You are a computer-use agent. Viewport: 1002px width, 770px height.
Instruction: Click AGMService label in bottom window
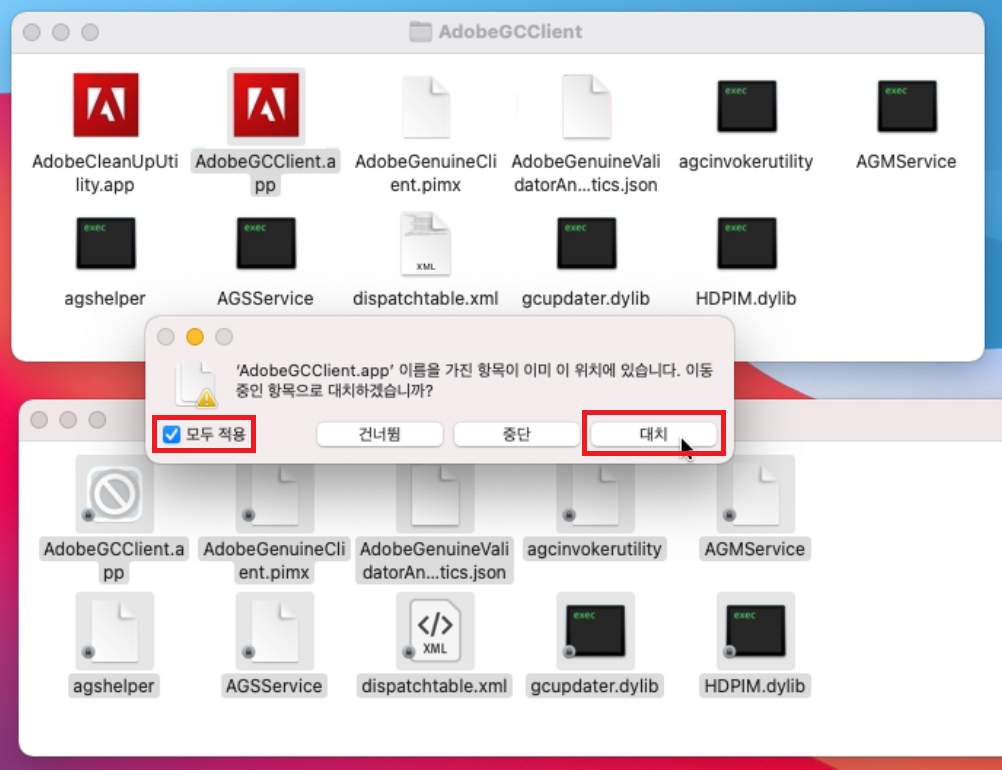tap(755, 550)
